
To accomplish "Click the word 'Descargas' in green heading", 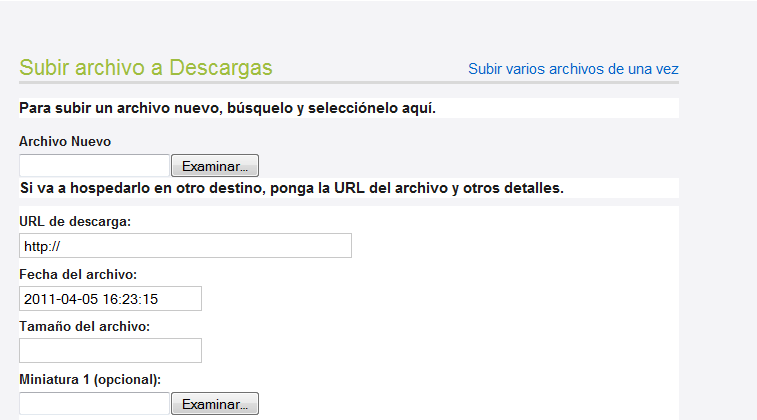I will (221, 69).
